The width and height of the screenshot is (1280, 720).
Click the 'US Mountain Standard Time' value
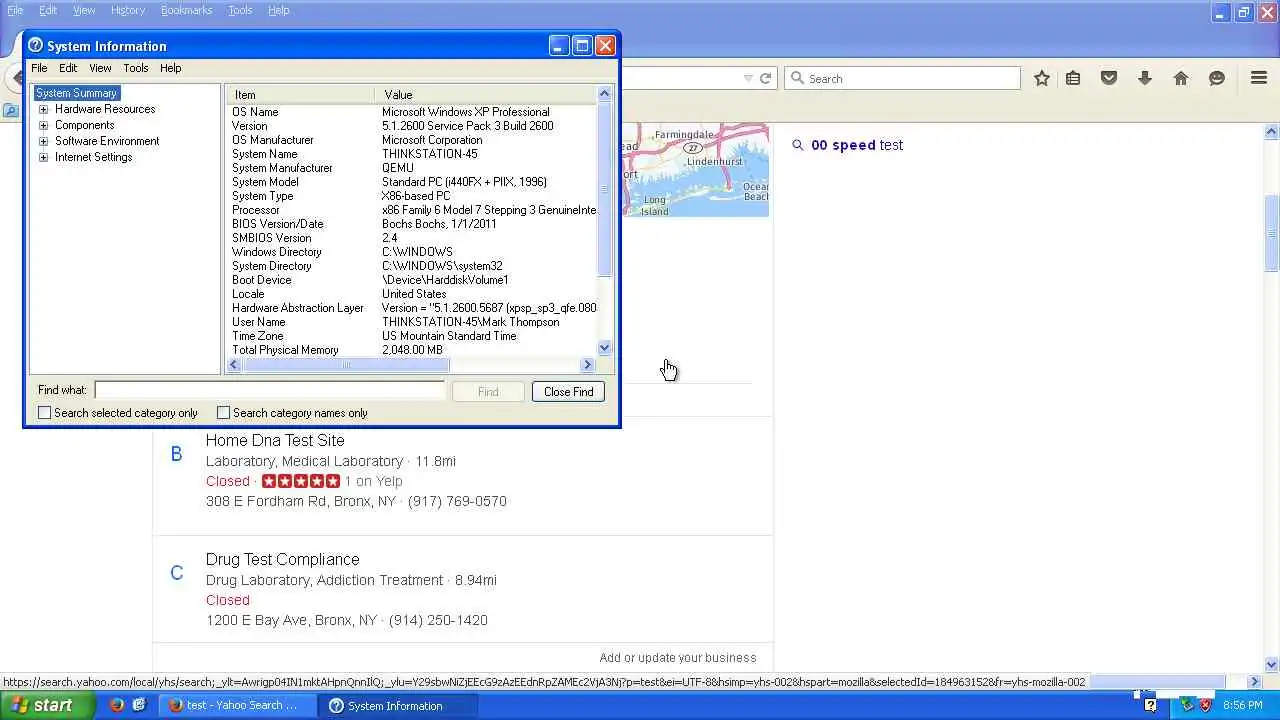449,336
